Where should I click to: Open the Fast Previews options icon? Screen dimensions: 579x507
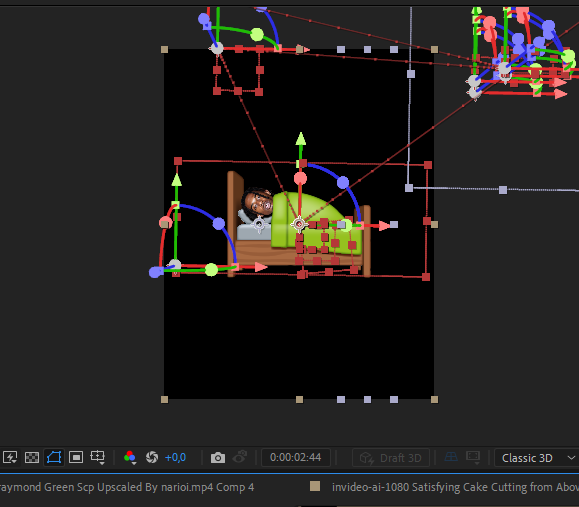[x=10, y=458]
